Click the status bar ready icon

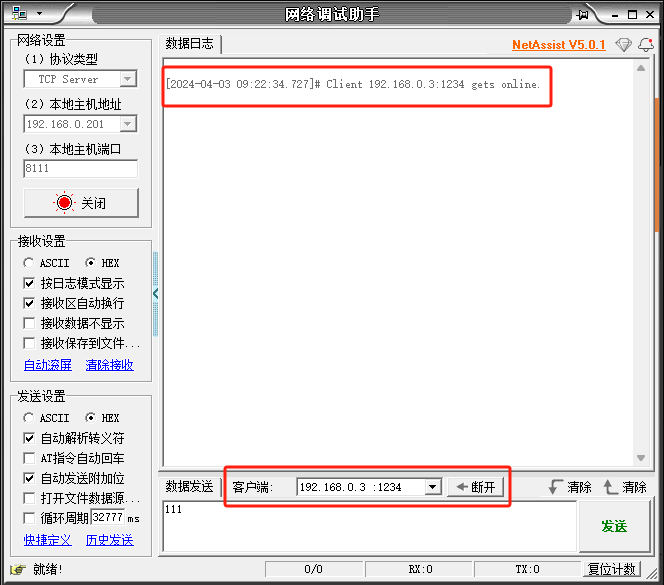(16, 569)
